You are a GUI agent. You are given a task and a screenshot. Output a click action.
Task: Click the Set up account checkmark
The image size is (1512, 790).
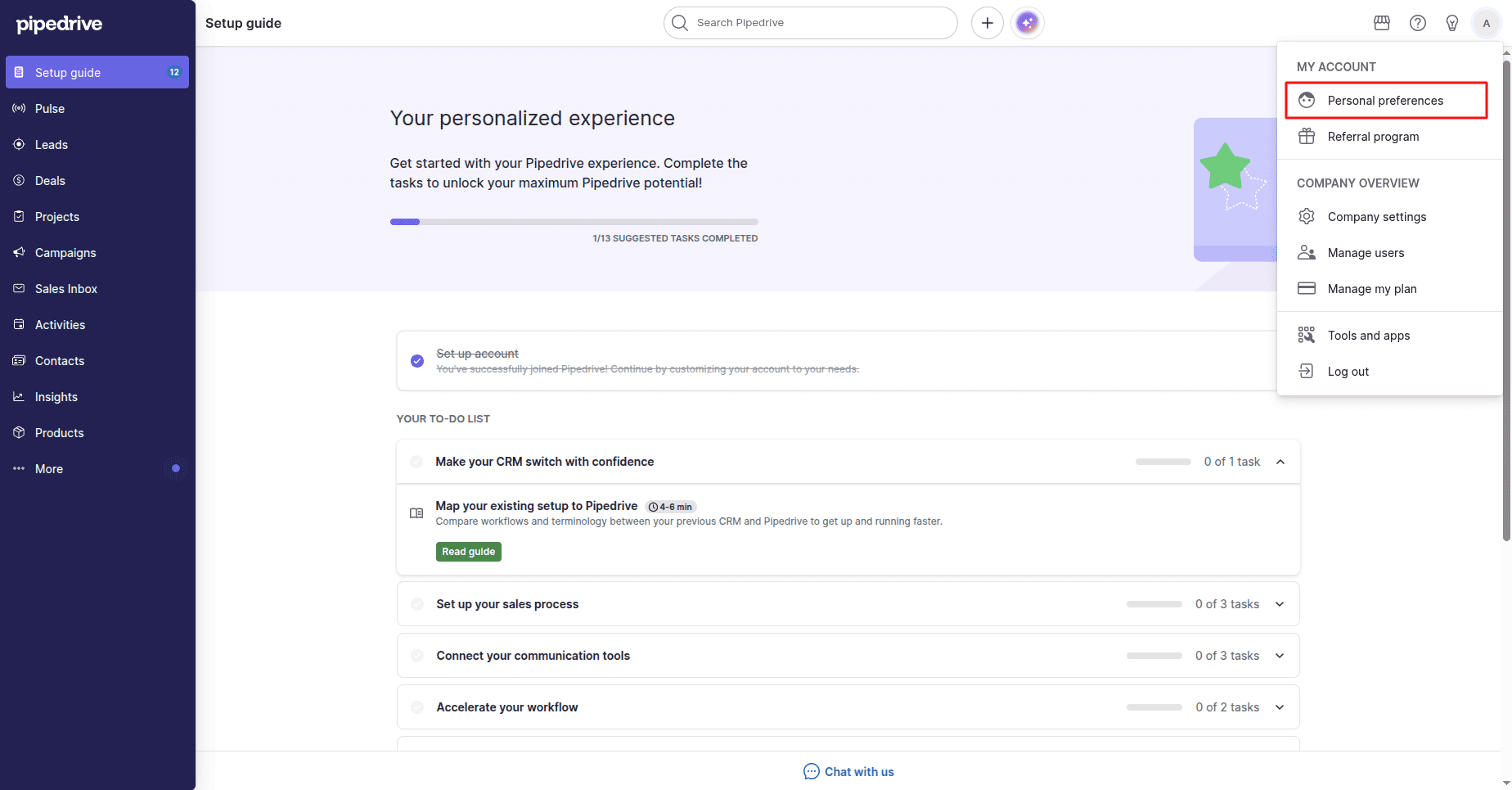click(417, 361)
